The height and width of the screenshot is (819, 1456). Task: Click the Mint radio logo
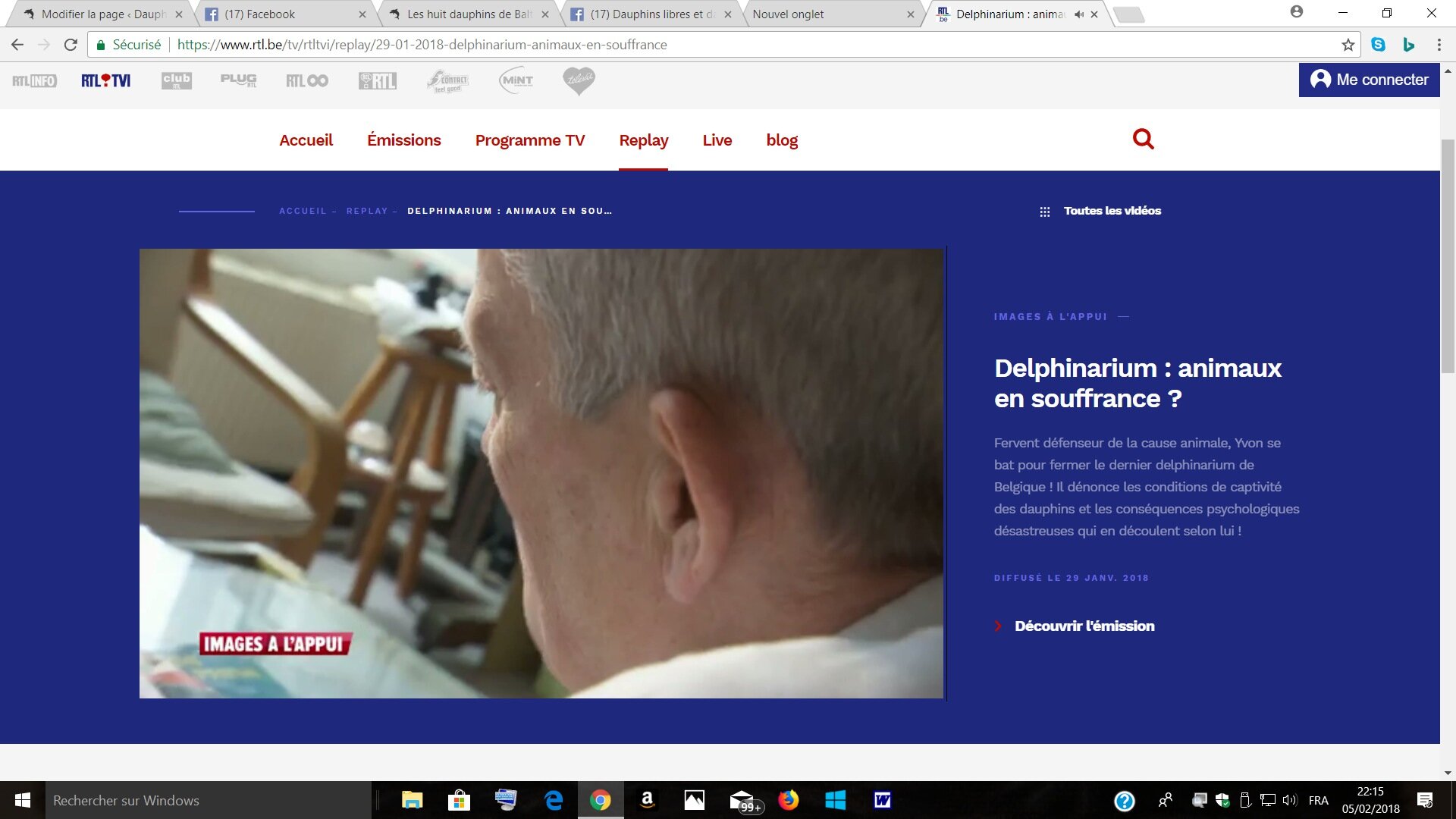[x=516, y=80]
